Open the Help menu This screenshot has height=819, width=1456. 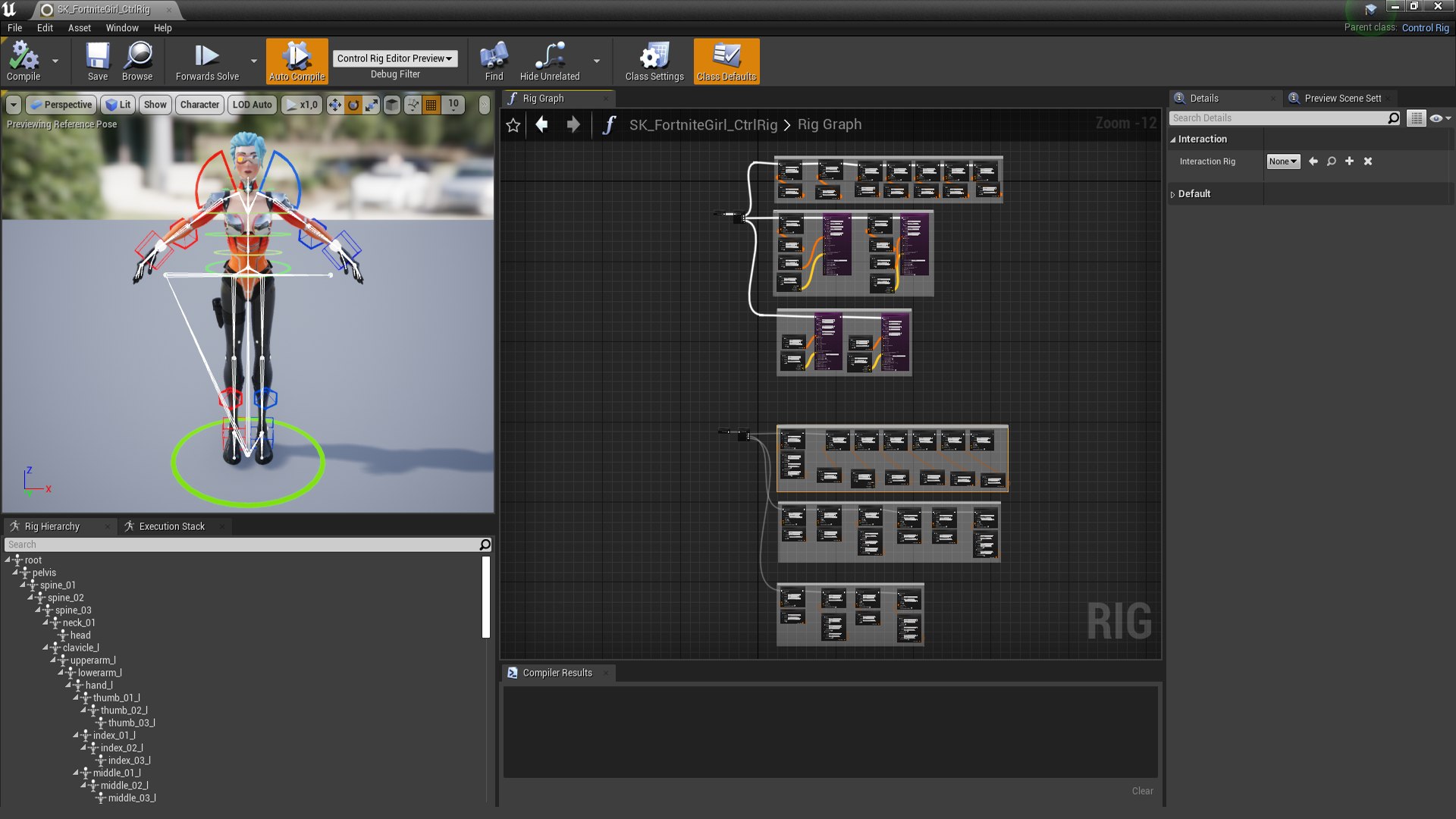(x=163, y=28)
